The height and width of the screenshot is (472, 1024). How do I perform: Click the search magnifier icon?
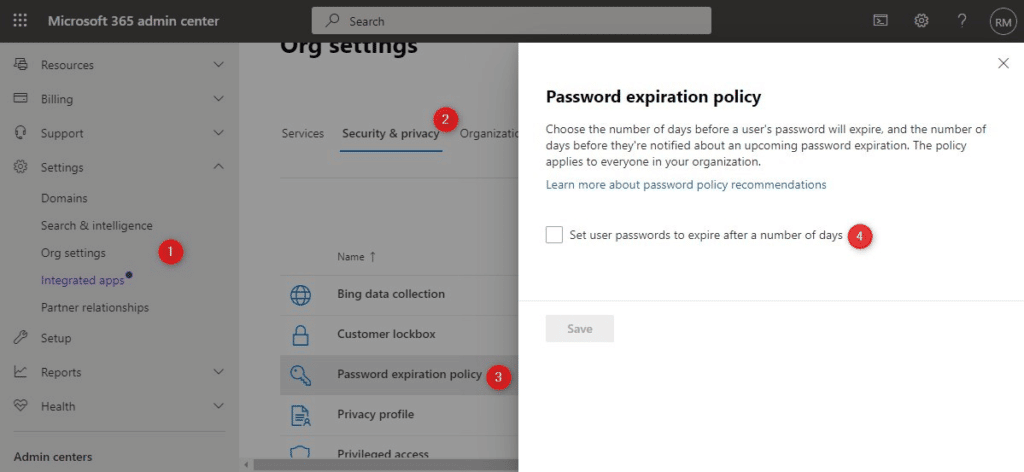[332, 21]
